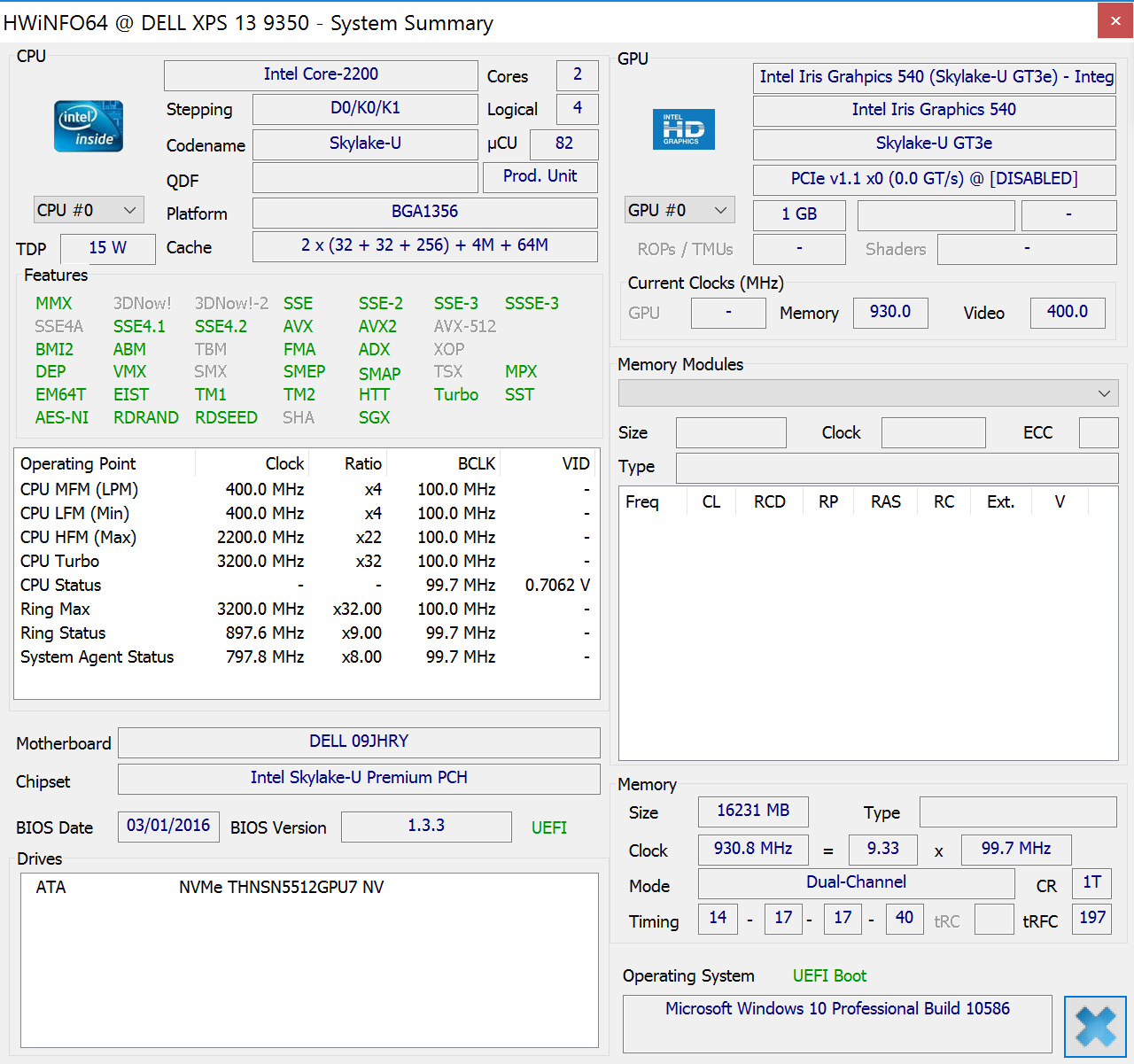Click the AVX2 feature label

pyautogui.click(x=377, y=326)
